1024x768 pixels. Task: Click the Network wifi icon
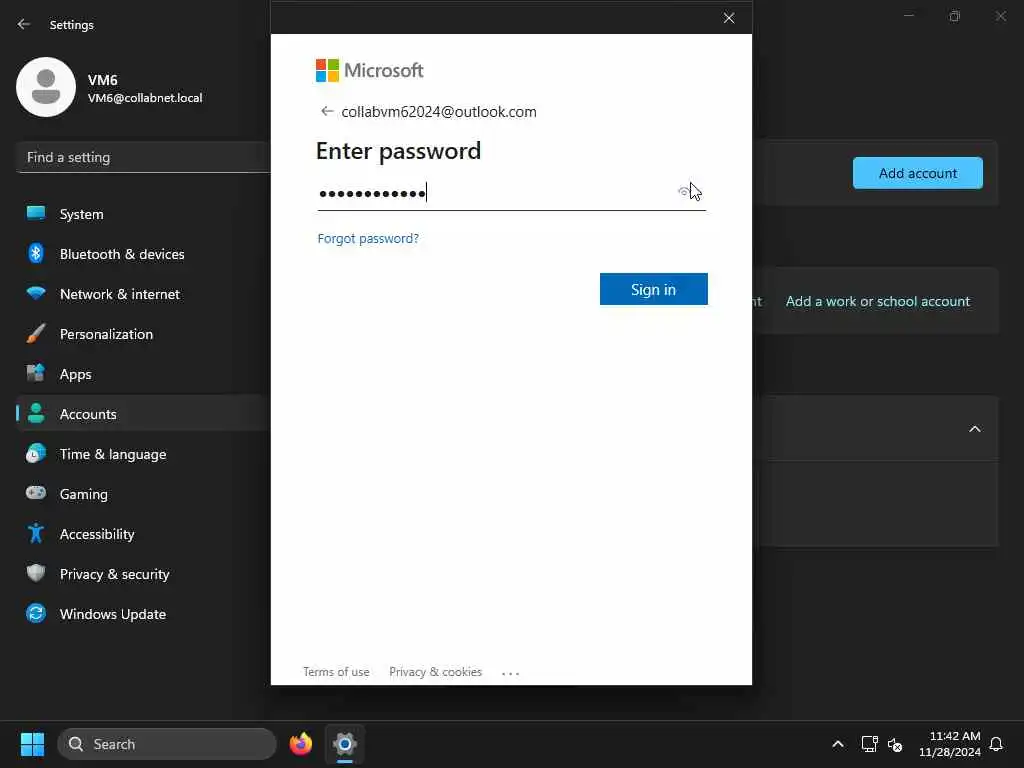[x=36, y=293]
